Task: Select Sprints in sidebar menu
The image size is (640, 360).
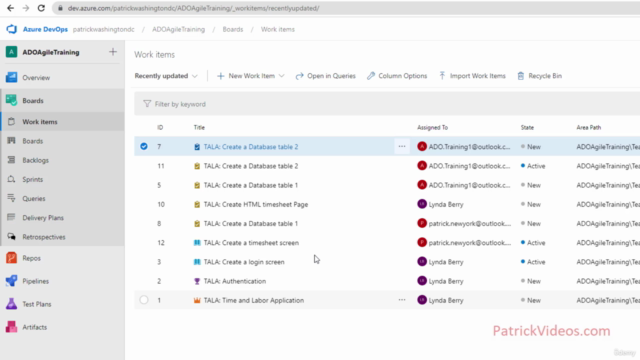Action: click(62, 179)
